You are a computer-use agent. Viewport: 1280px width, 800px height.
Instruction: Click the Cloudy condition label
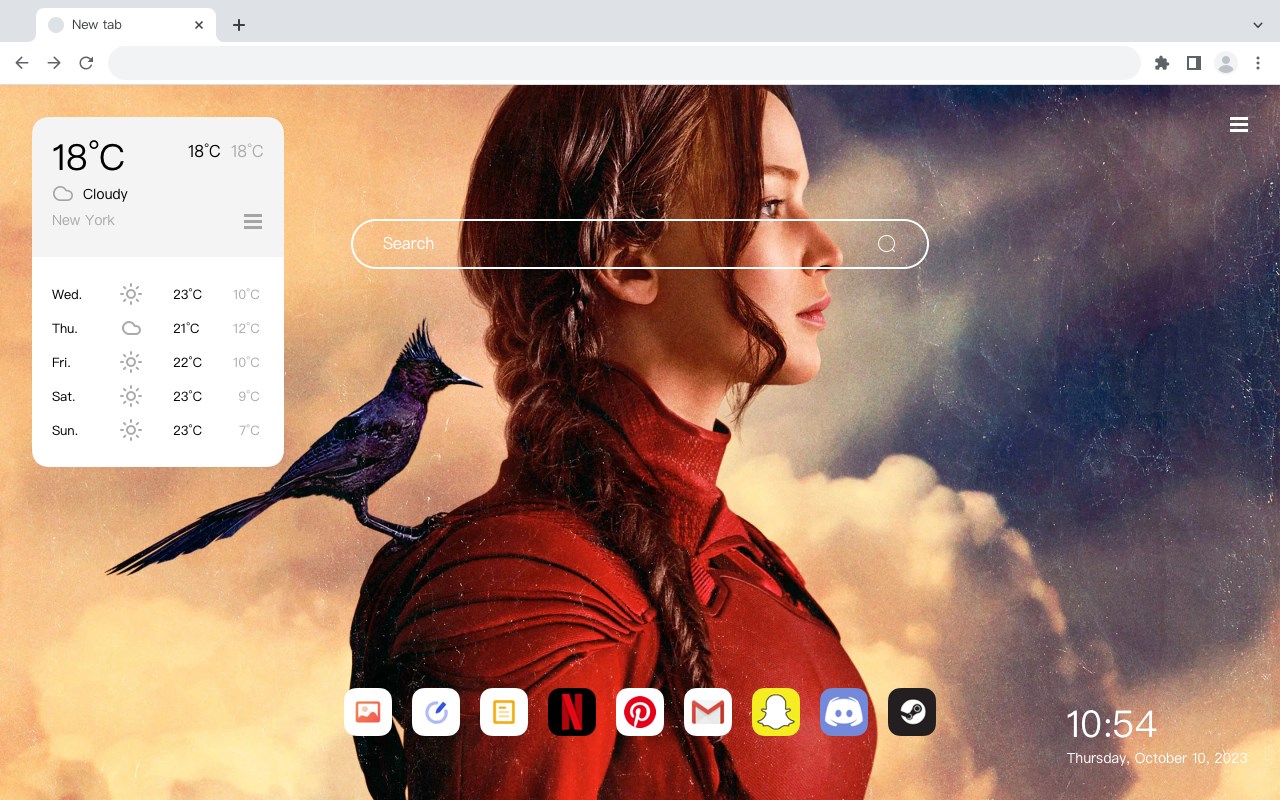[x=105, y=194]
